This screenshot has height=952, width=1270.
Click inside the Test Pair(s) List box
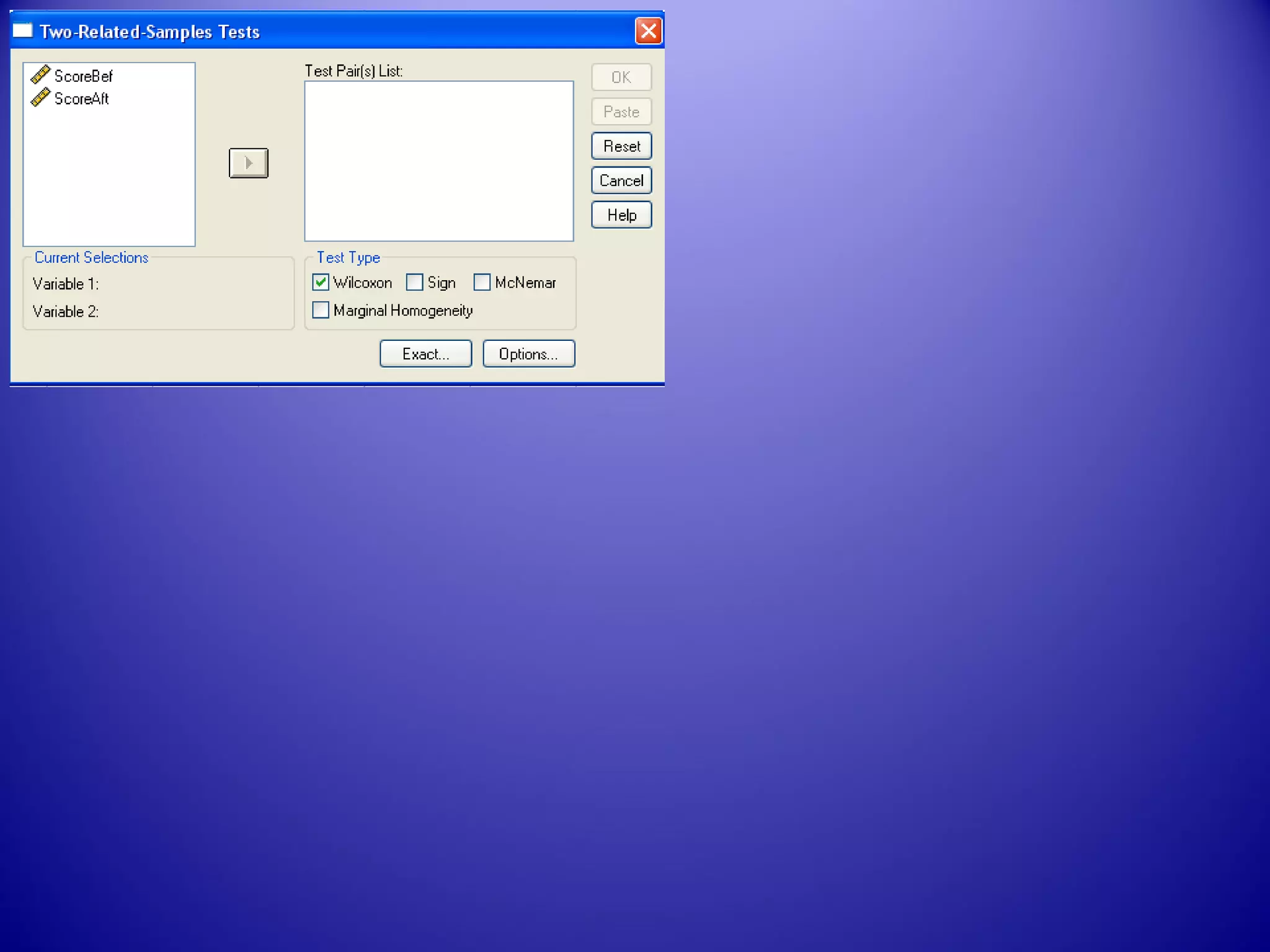pyautogui.click(x=438, y=161)
